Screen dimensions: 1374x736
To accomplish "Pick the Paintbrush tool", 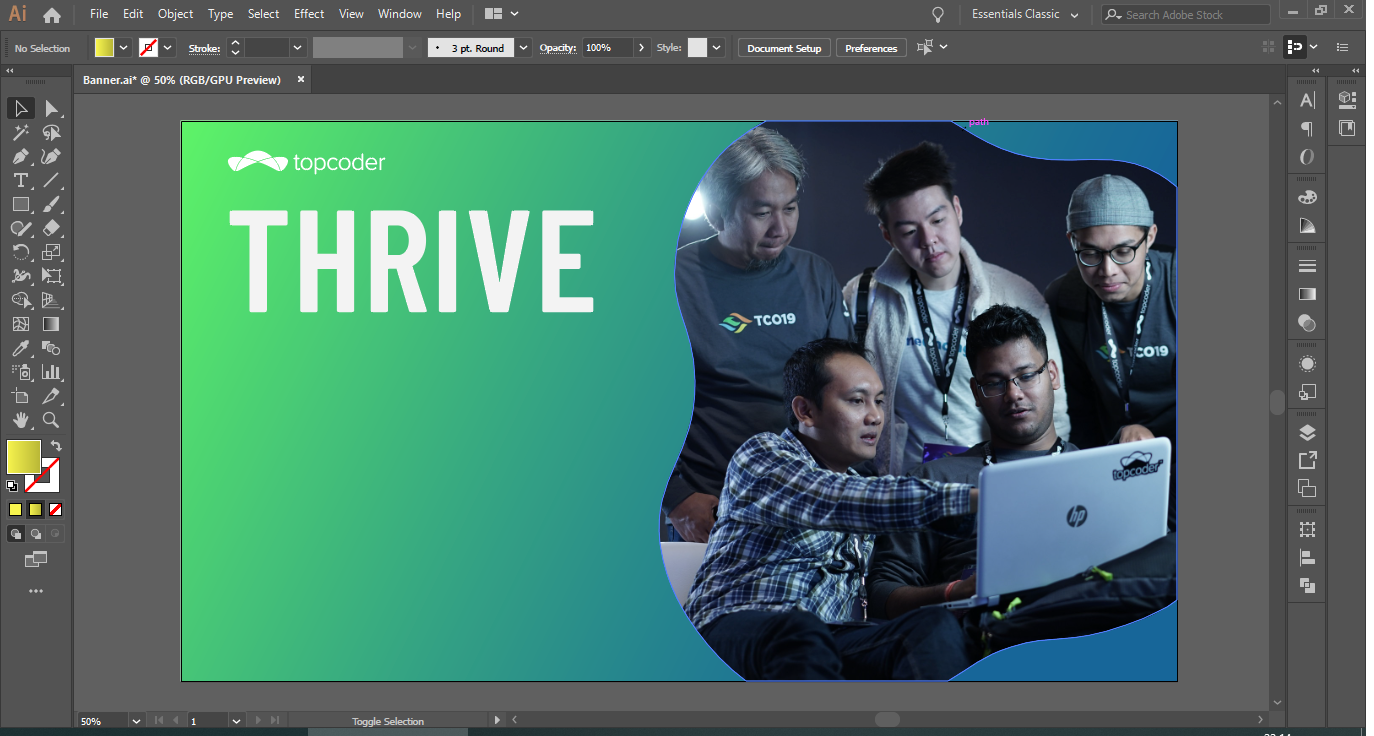I will point(52,204).
